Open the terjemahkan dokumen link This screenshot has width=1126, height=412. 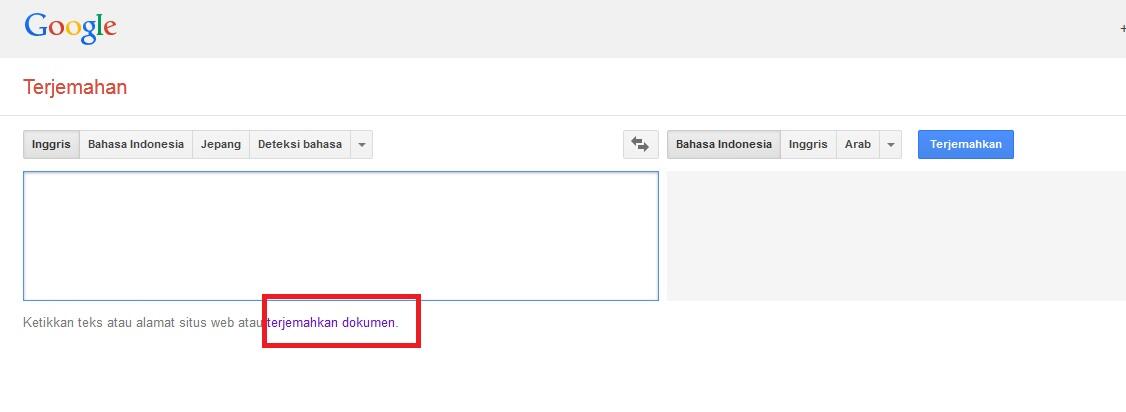(x=331, y=322)
